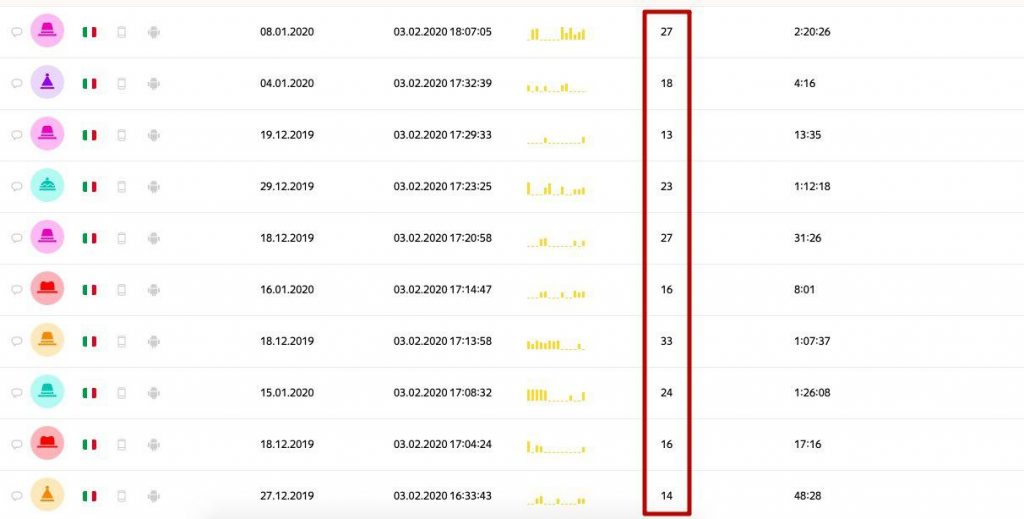The width and height of the screenshot is (1024, 519).
Task: Click the session count 24
Action: pyautogui.click(x=666, y=392)
